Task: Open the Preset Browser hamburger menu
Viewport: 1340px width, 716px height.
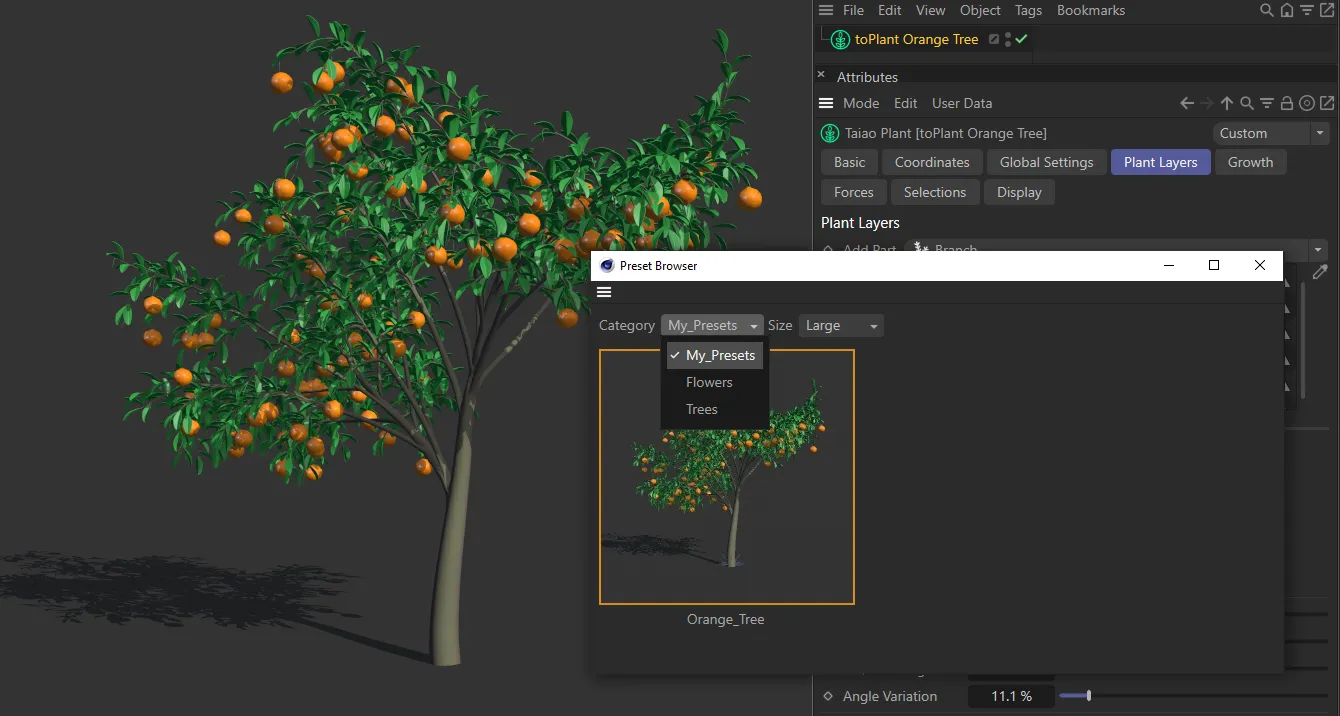Action: [x=603, y=292]
